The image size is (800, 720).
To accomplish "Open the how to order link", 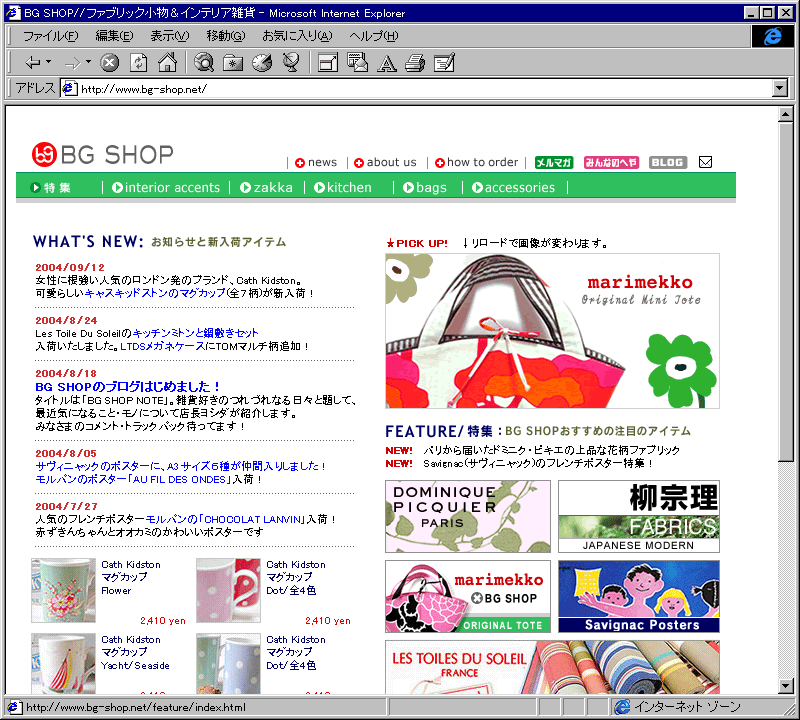I will 477,162.
